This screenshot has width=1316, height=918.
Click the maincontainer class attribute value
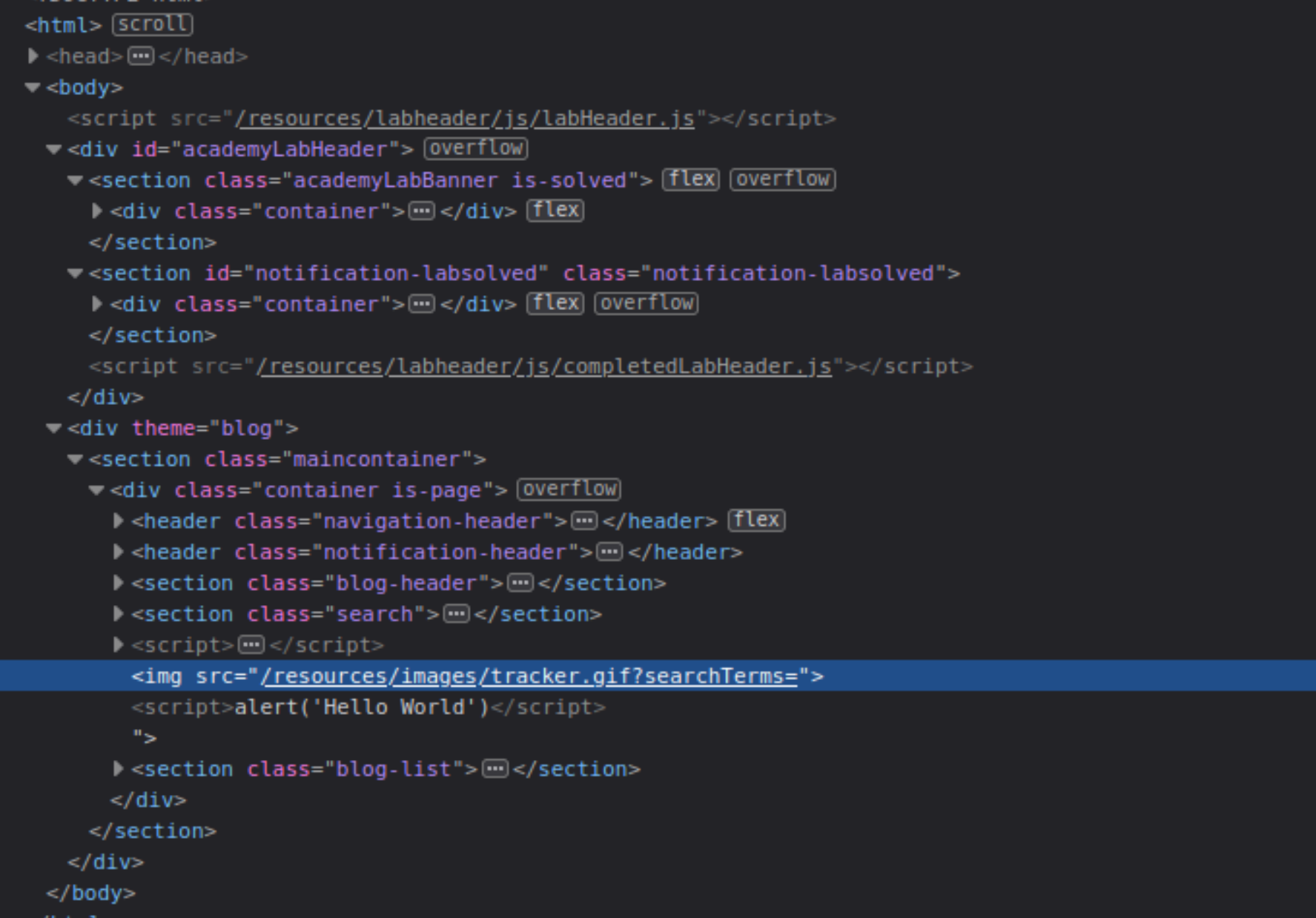pyautogui.click(x=377, y=459)
